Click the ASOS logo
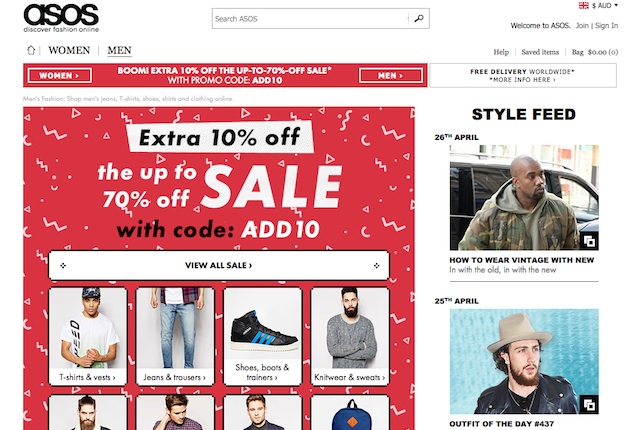 coord(61,18)
